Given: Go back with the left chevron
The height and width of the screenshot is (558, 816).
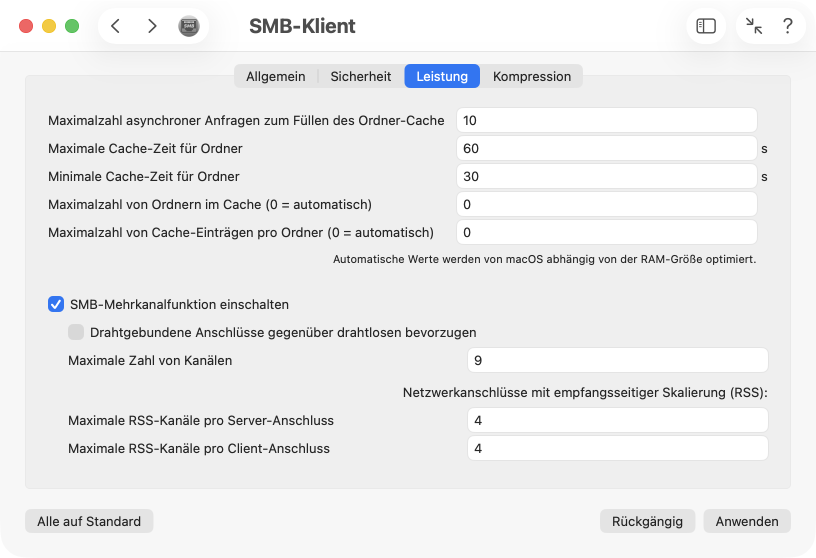Looking at the screenshot, I should click(x=116, y=26).
